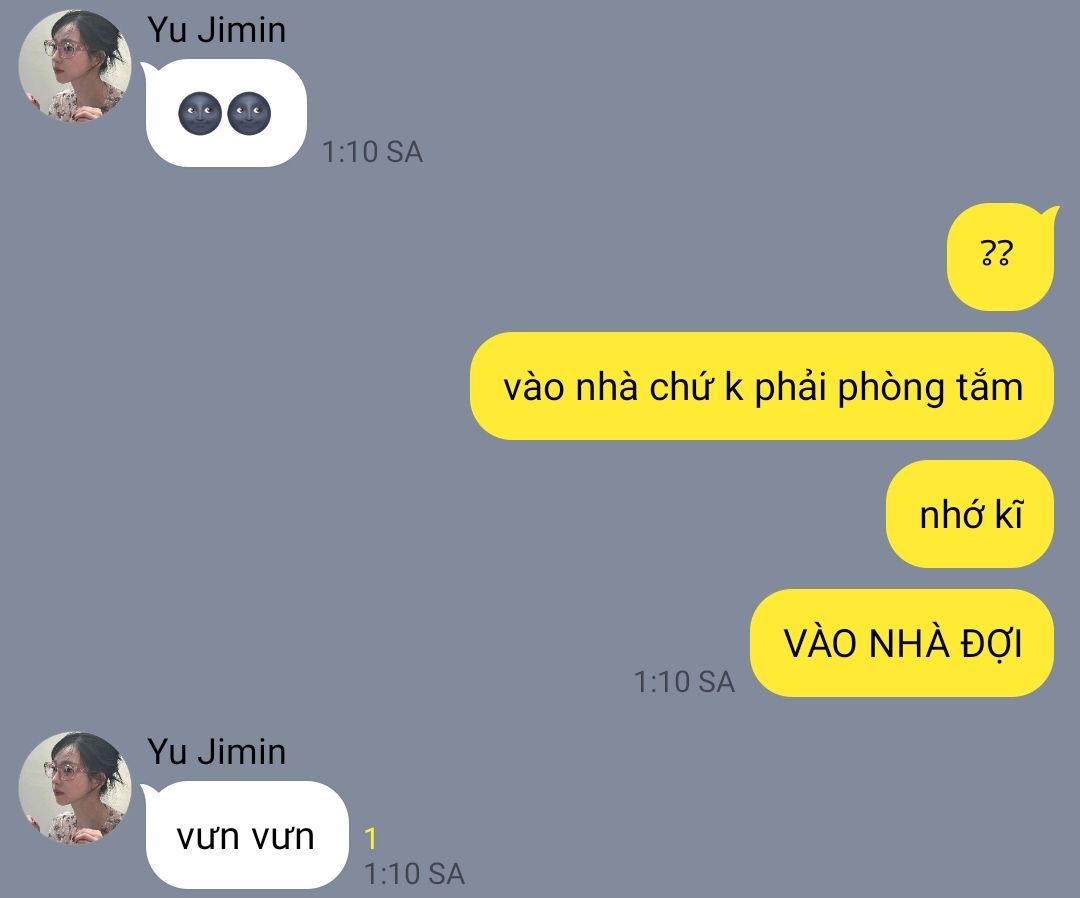Select the nhớ kĩ message bubble
Screen dimensions: 1080x898
click(x=970, y=514)
